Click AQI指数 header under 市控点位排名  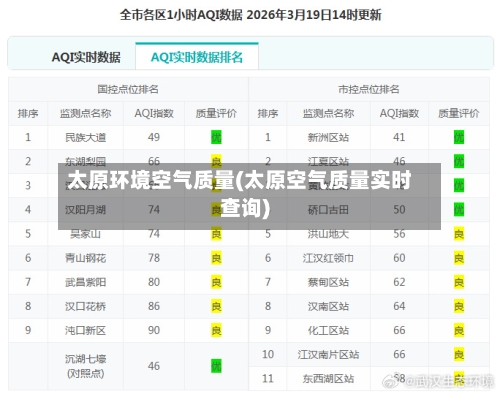[399, 113]
